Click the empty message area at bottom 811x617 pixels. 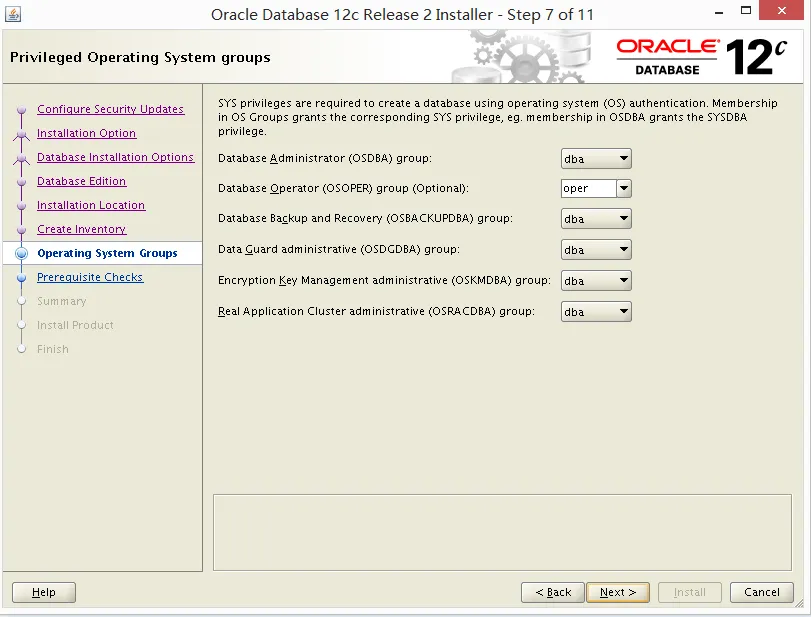(502, 532)
